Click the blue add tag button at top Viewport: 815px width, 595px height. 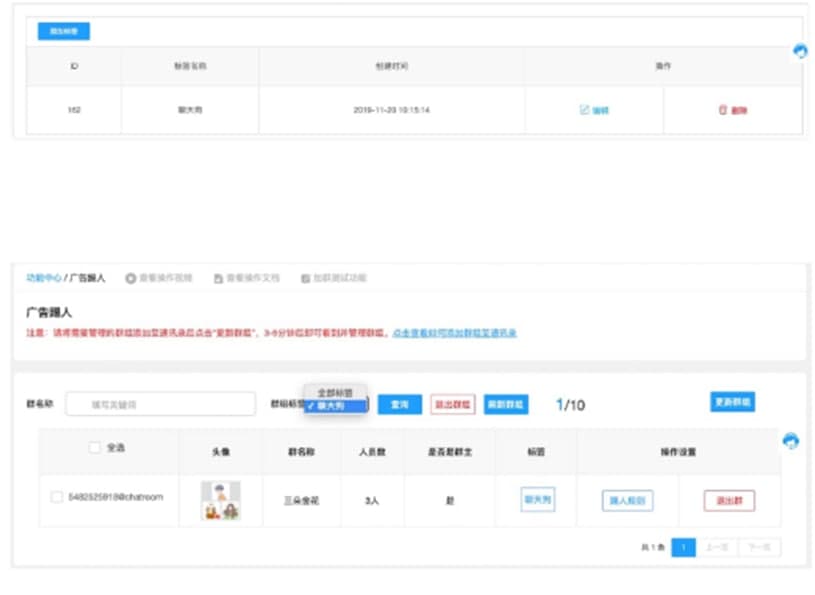point(64,31)
